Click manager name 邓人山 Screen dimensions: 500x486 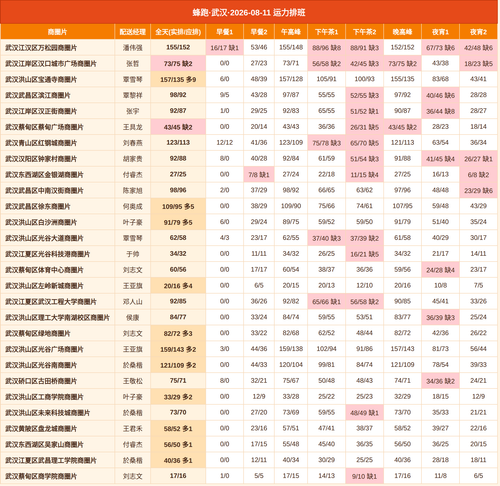pos(133,302)
